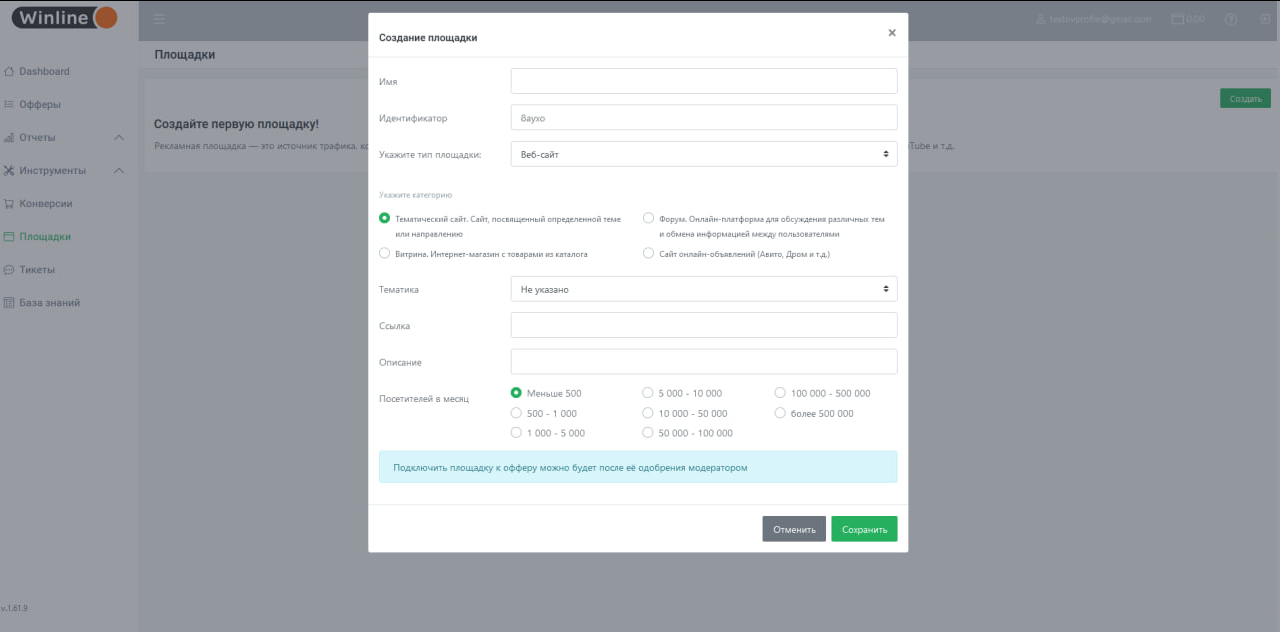The image size is (1280, 632).
Task: Open the Укажите тип площадки dropdown
Action: coord(703,154)
